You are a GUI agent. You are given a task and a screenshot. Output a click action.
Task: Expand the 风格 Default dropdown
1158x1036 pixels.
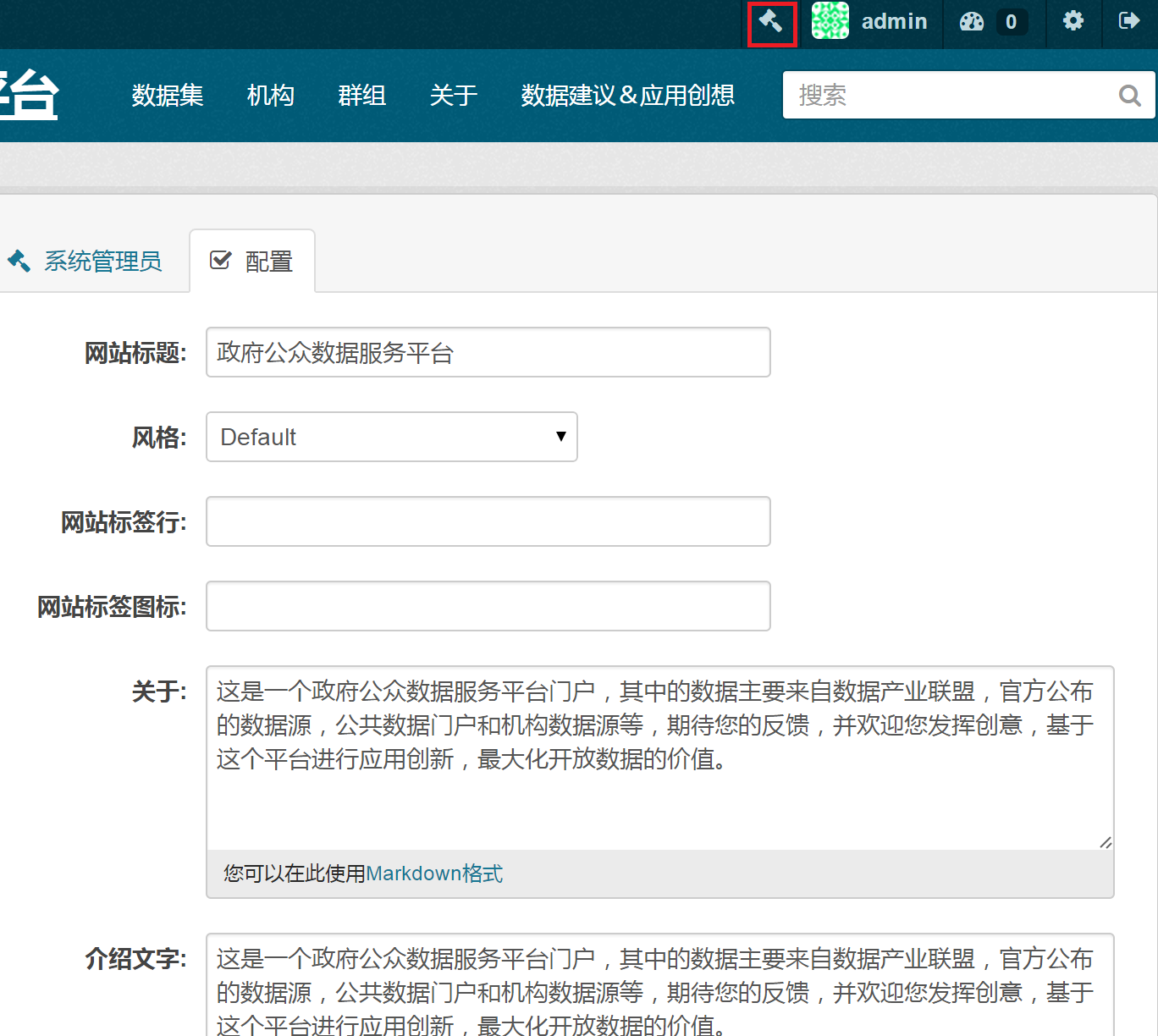point(392,437)
